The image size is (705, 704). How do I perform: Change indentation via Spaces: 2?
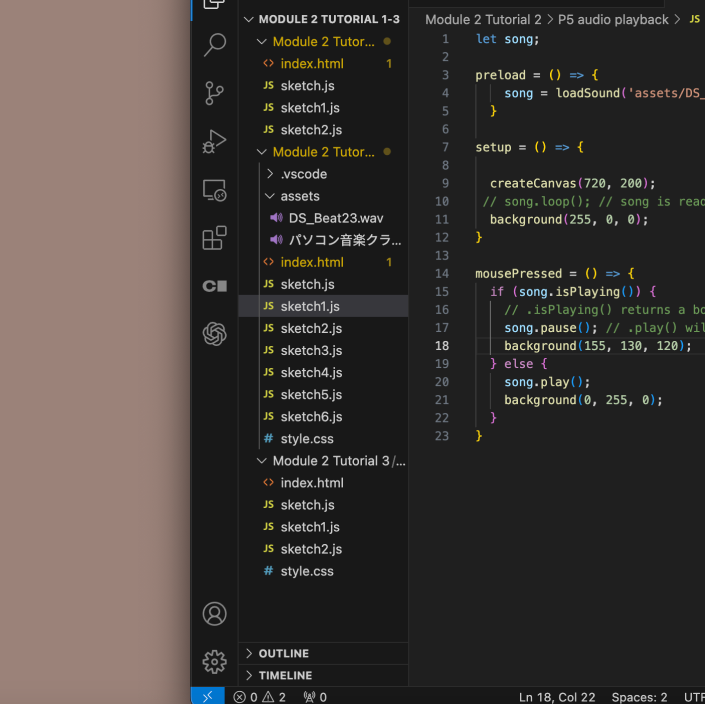click(x=639, y=697)
